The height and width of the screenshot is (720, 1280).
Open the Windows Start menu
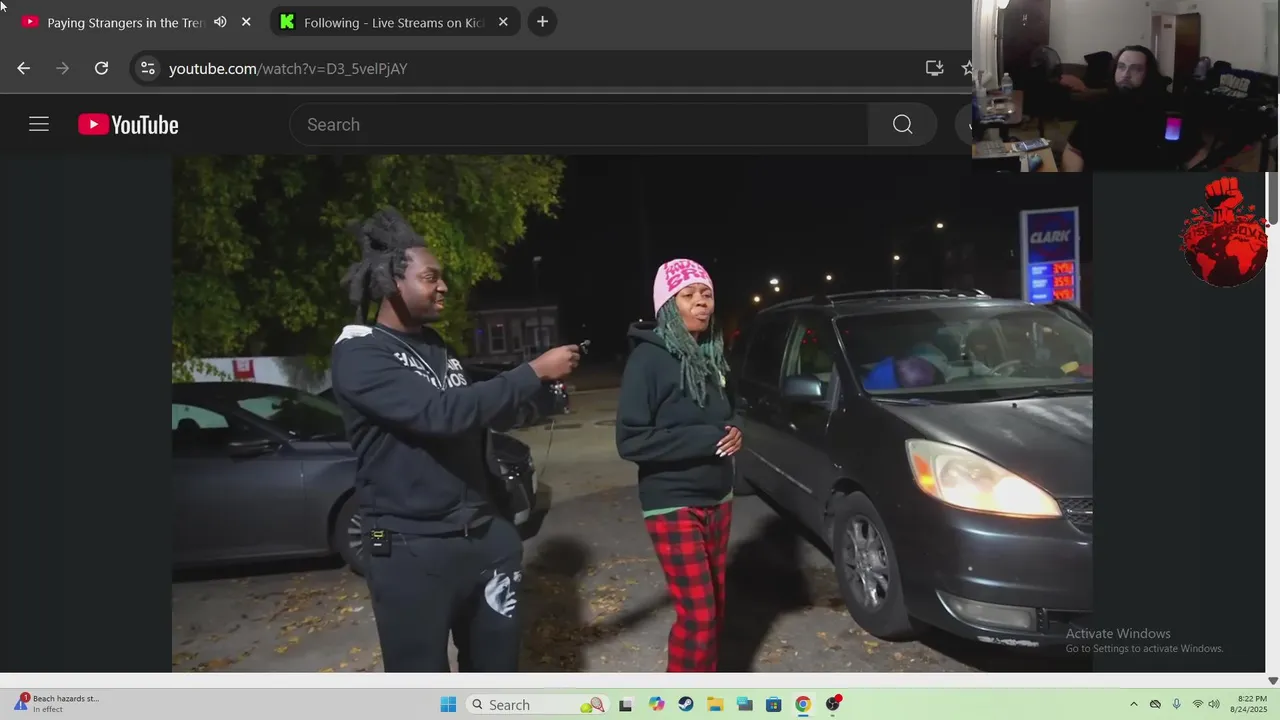(x=448, y=704)
